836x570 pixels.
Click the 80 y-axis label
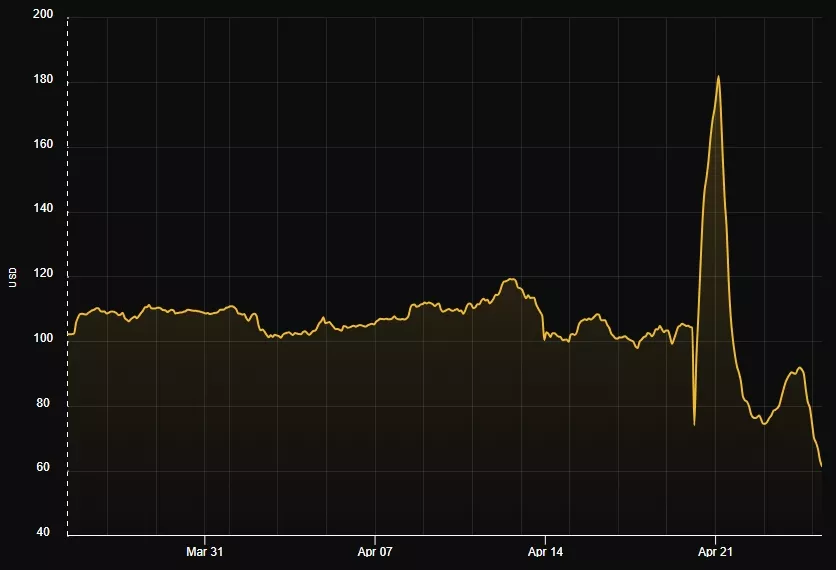pos(43,403)
